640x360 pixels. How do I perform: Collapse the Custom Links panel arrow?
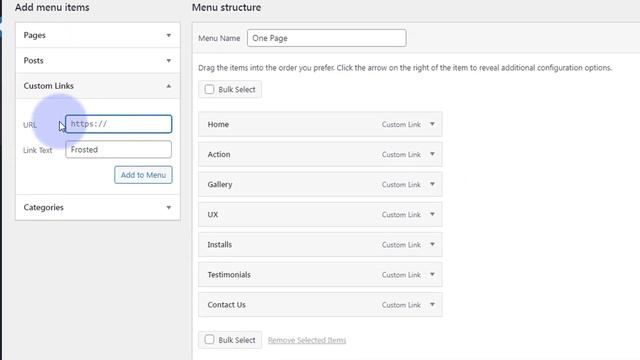[x=169, y=86]
